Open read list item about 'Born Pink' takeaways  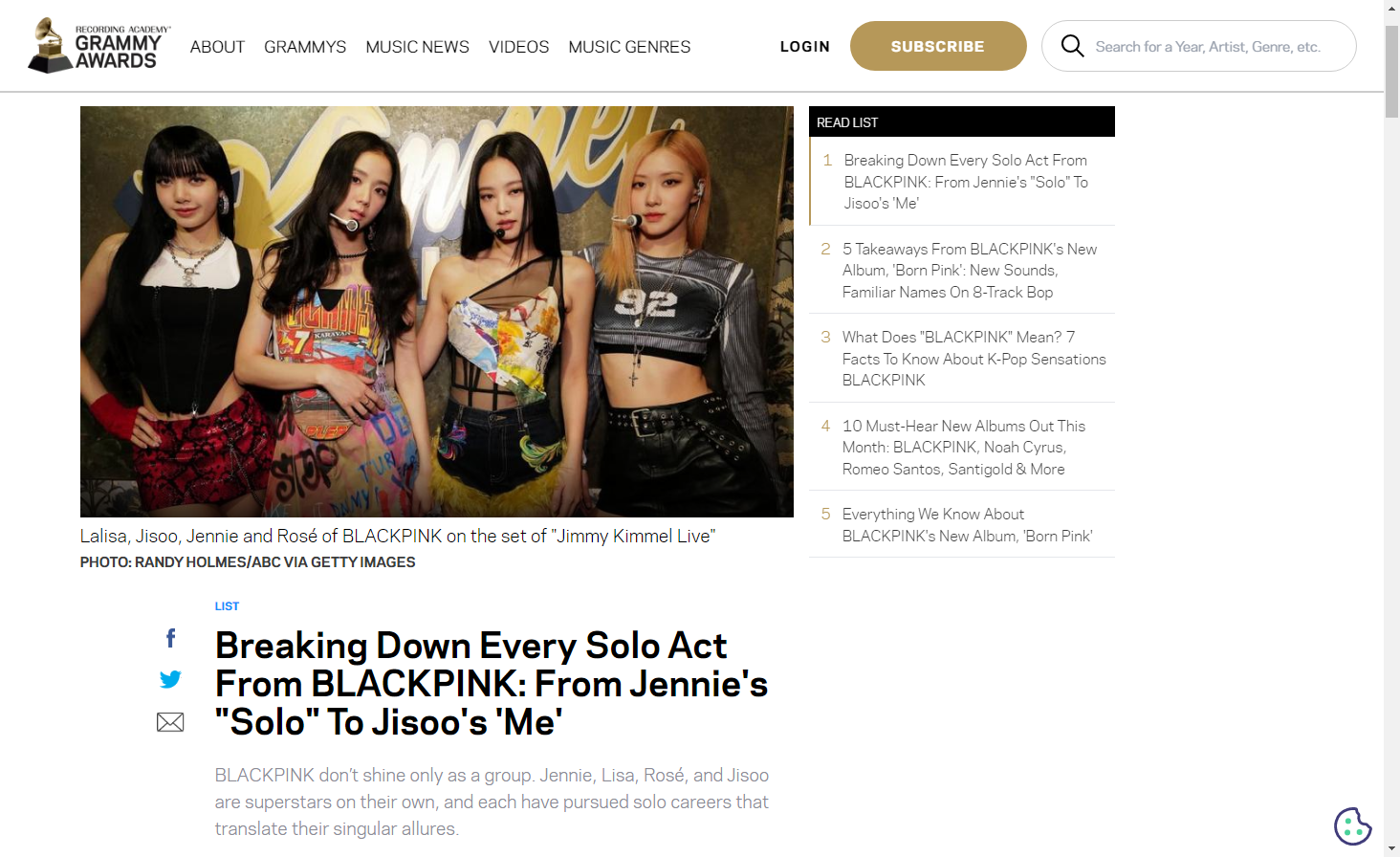962,270
